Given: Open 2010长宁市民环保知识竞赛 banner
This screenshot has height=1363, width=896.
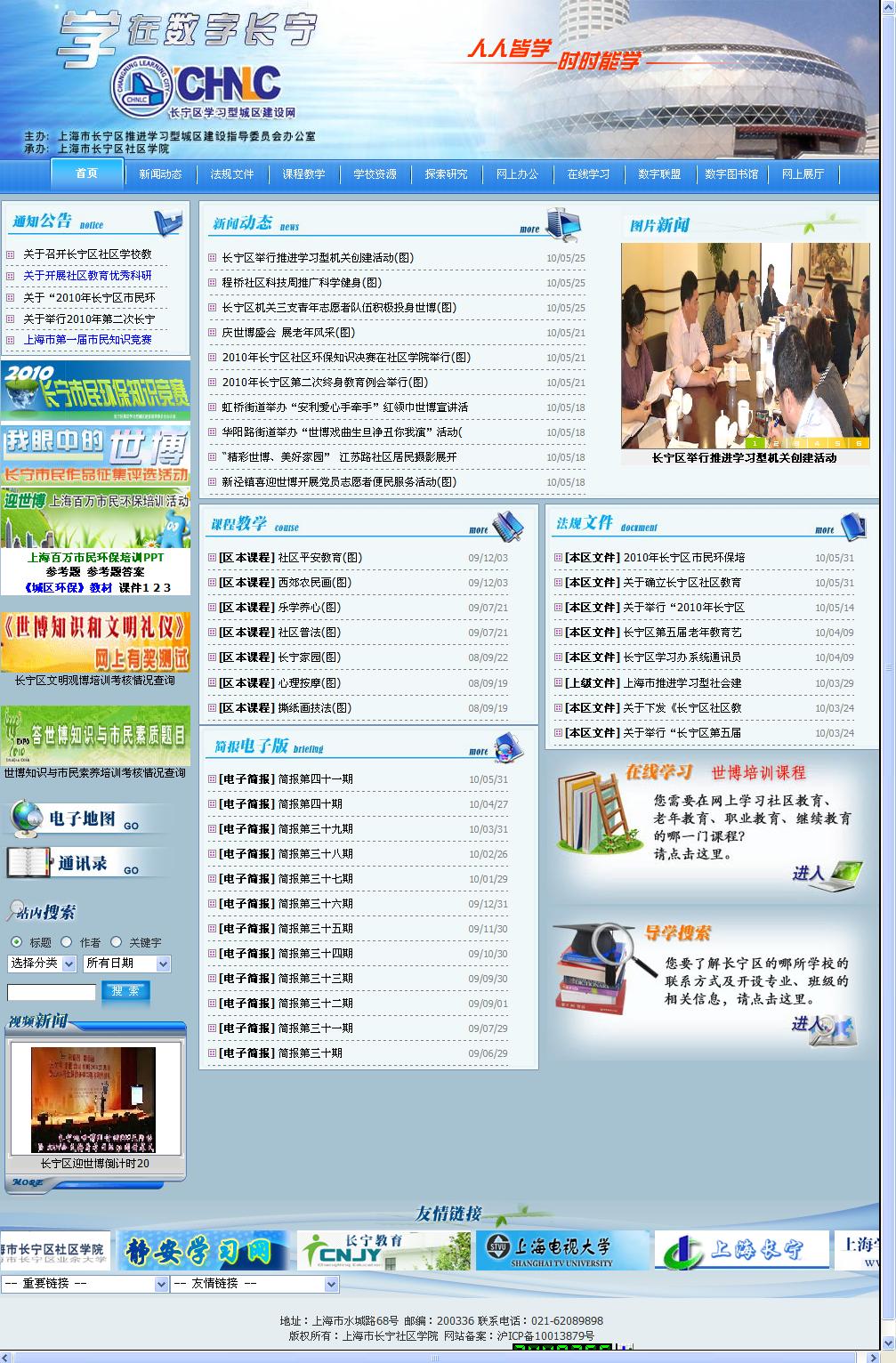Looking at the screenshot, I should 95,391.
